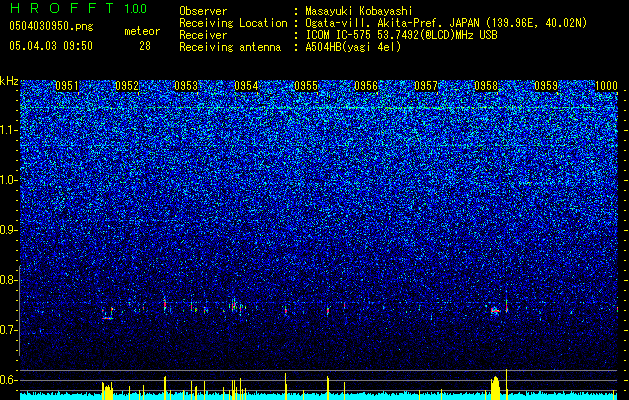Click the observer name Masayuki Kobayashi
629x400 pixels.
pyautogui.click(x=359, y=11)
